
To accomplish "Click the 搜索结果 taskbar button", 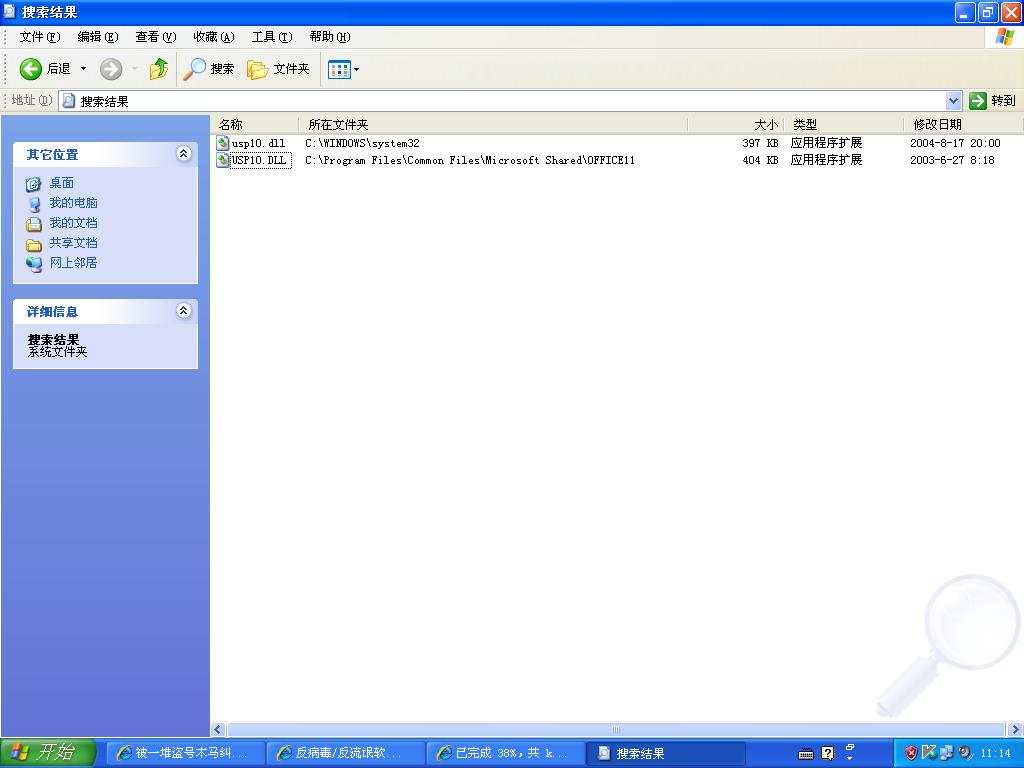I will tap(666, 753).
